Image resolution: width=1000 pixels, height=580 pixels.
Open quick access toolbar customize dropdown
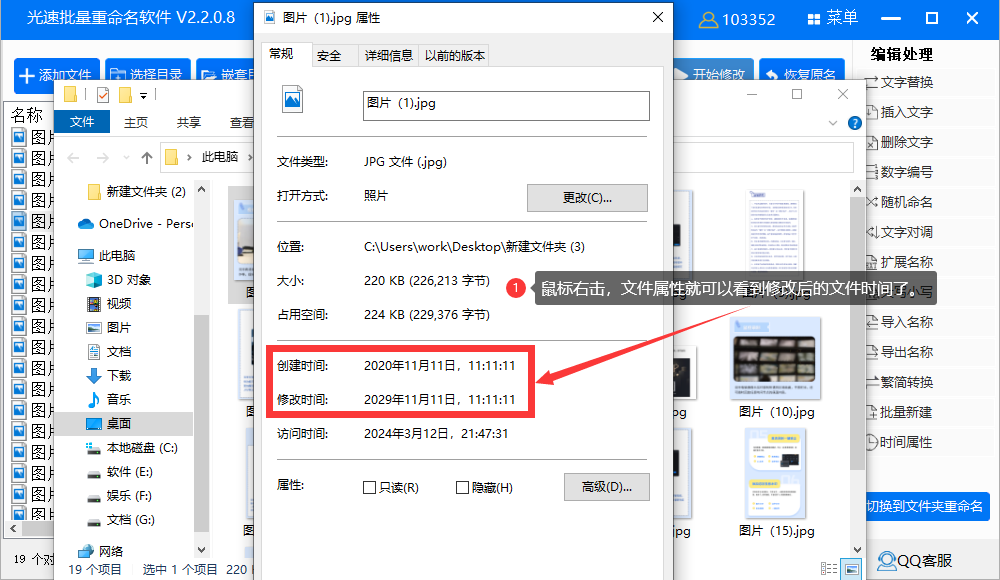coord(143,96)
